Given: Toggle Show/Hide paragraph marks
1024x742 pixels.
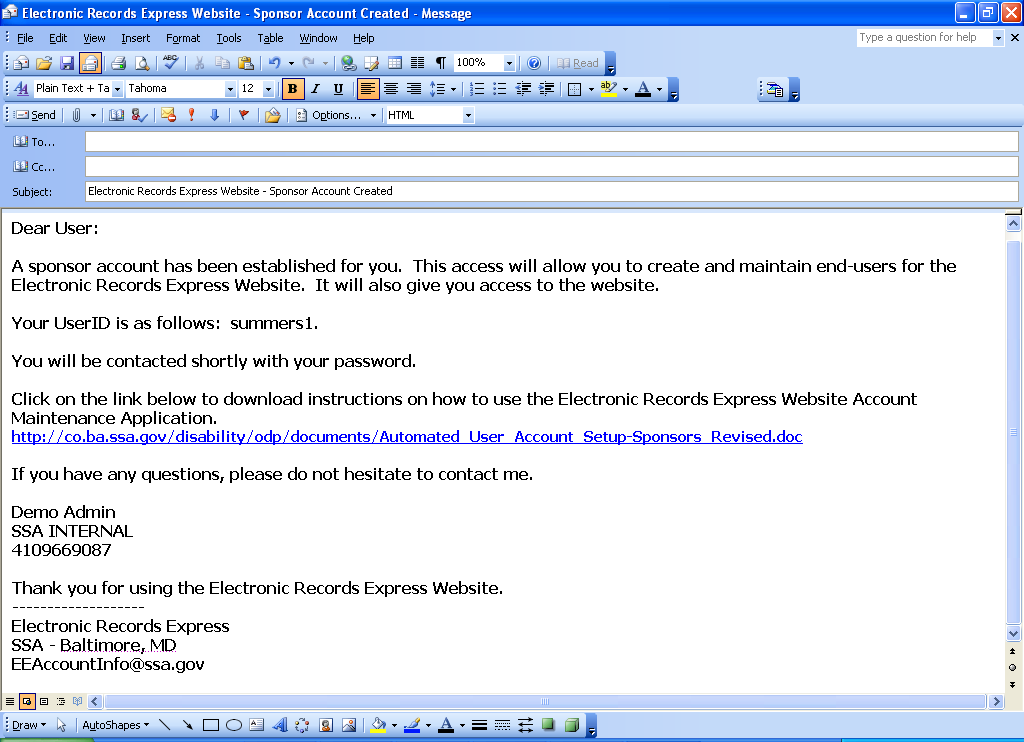Looking at the screenshot, I should coord(441,63).
